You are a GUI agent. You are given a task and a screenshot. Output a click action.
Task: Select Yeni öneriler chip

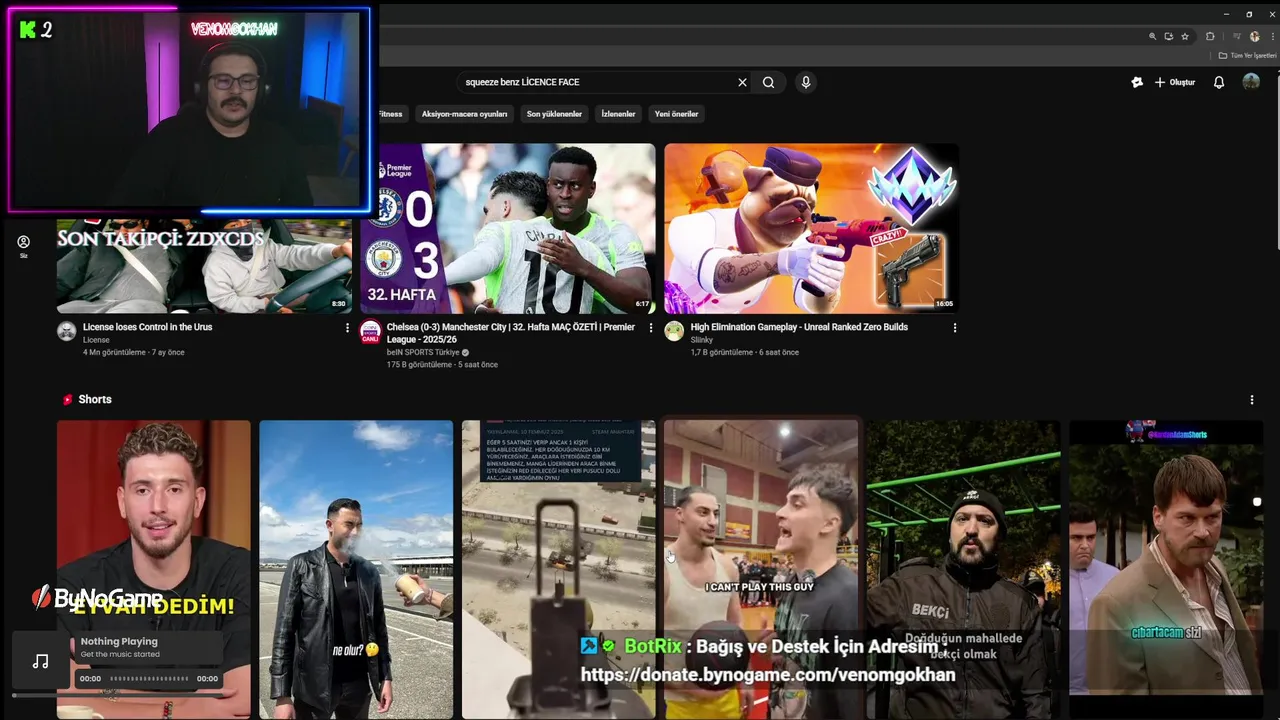[676, 114]
